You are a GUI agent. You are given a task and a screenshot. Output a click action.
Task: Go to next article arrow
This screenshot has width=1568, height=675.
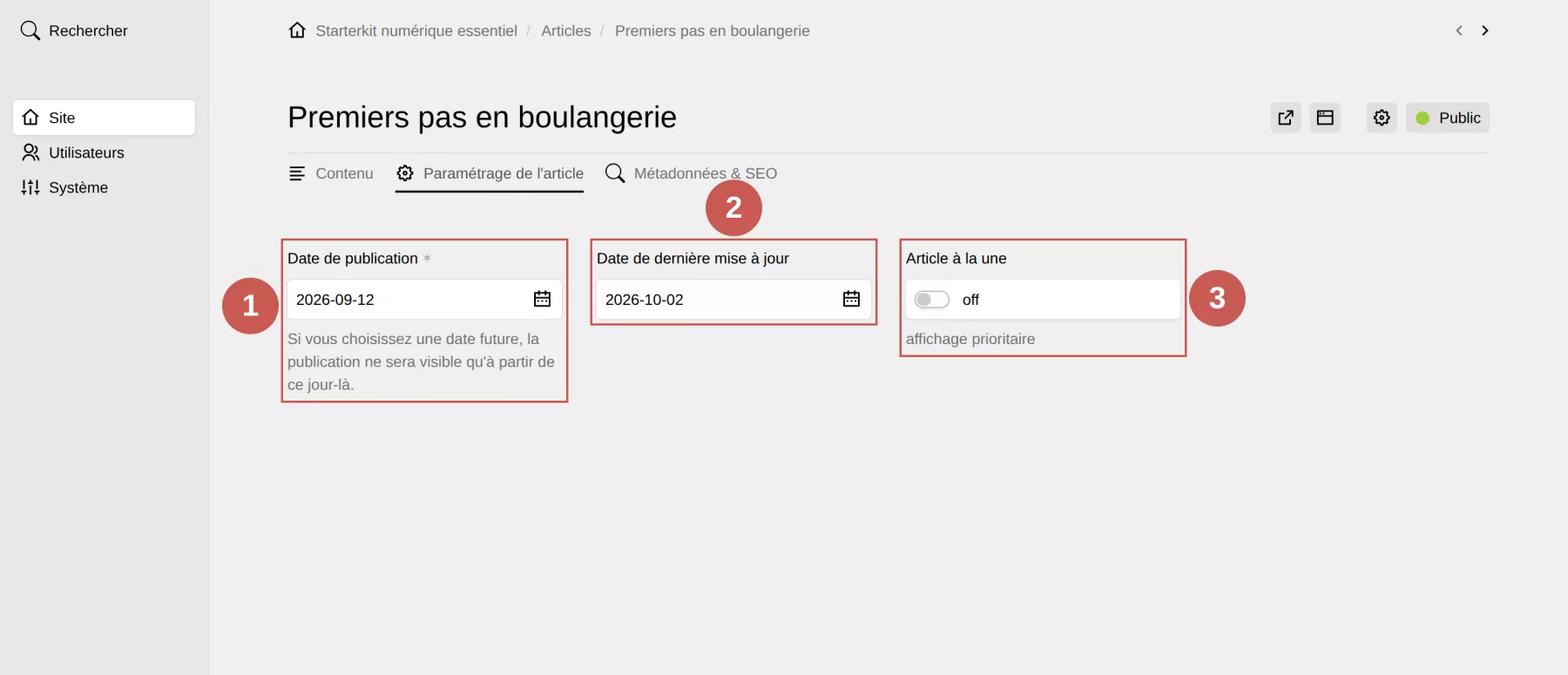coord(1485,30)
